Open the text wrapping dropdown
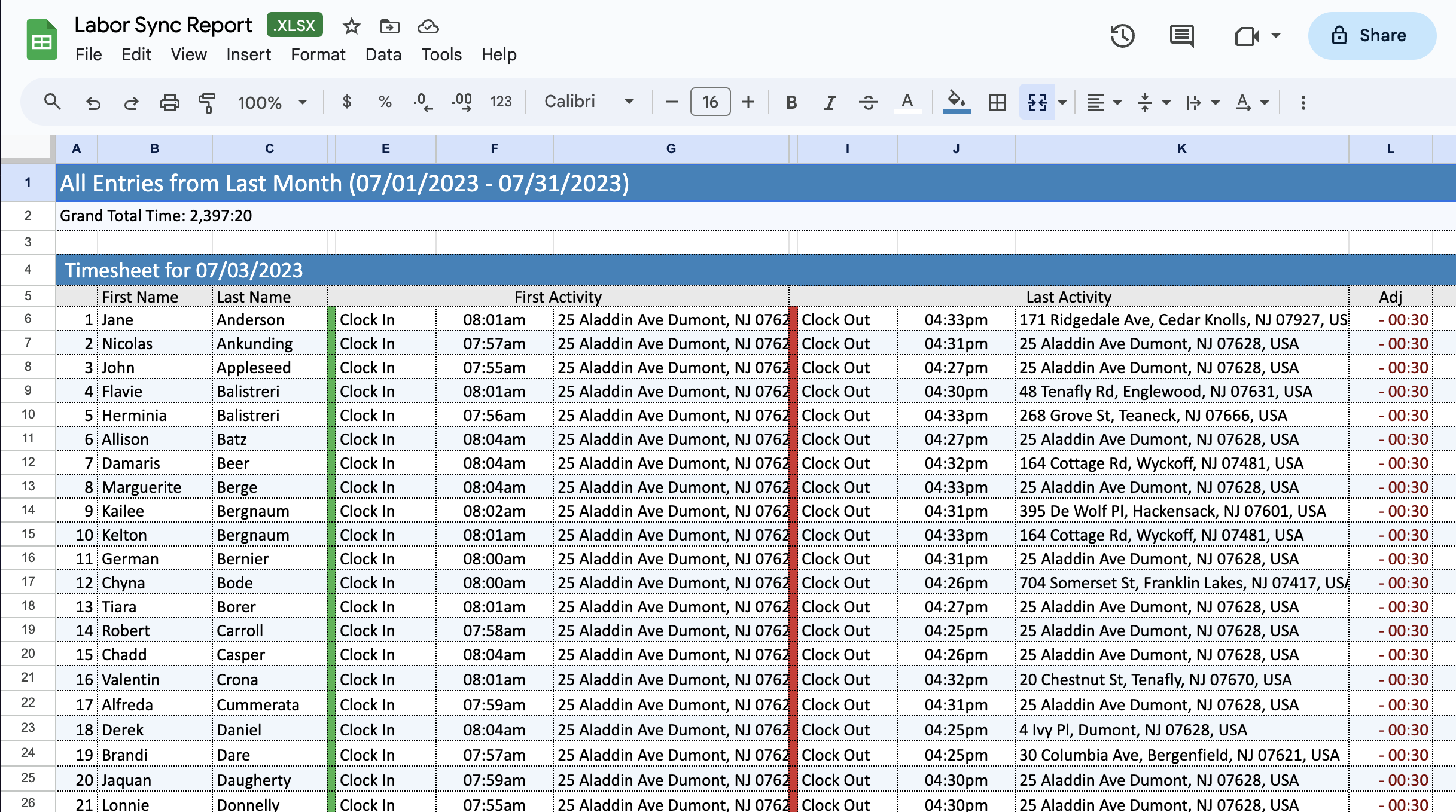 coord(1202,103)
